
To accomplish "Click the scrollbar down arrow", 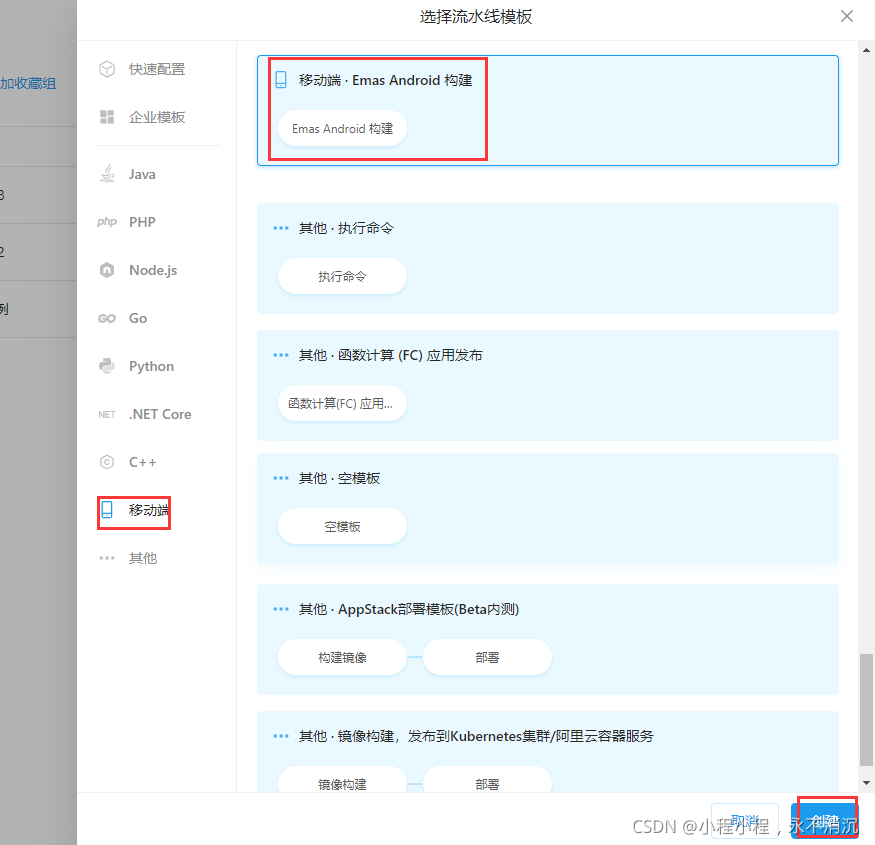I will tap(866, 782).
